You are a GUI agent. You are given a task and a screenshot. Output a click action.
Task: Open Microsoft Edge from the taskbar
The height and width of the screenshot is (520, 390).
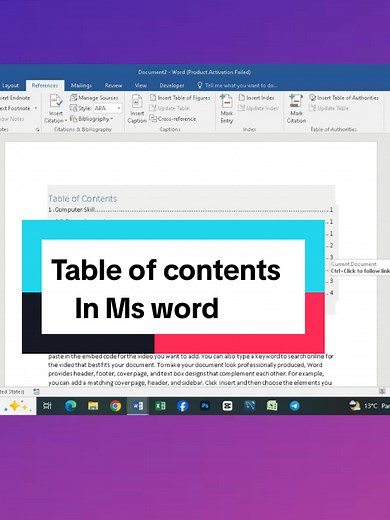tap(70, 406)
